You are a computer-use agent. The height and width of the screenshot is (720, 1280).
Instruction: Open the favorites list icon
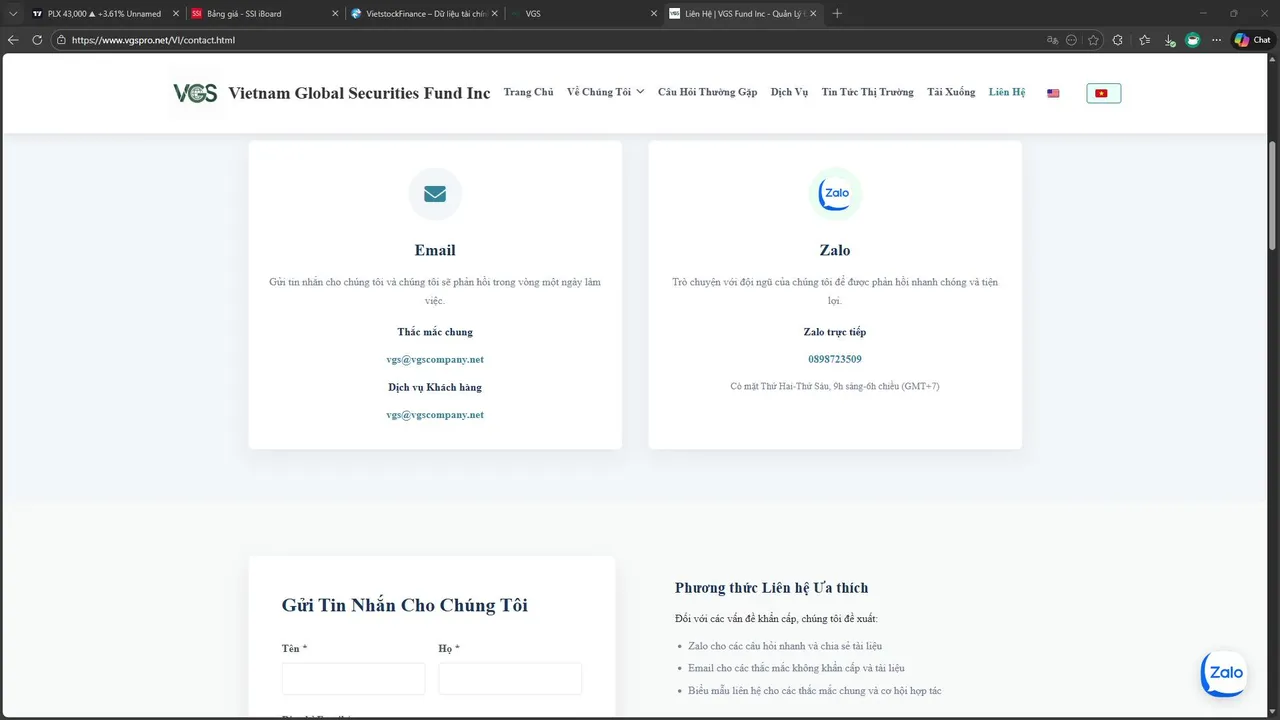pos(1144,40)
